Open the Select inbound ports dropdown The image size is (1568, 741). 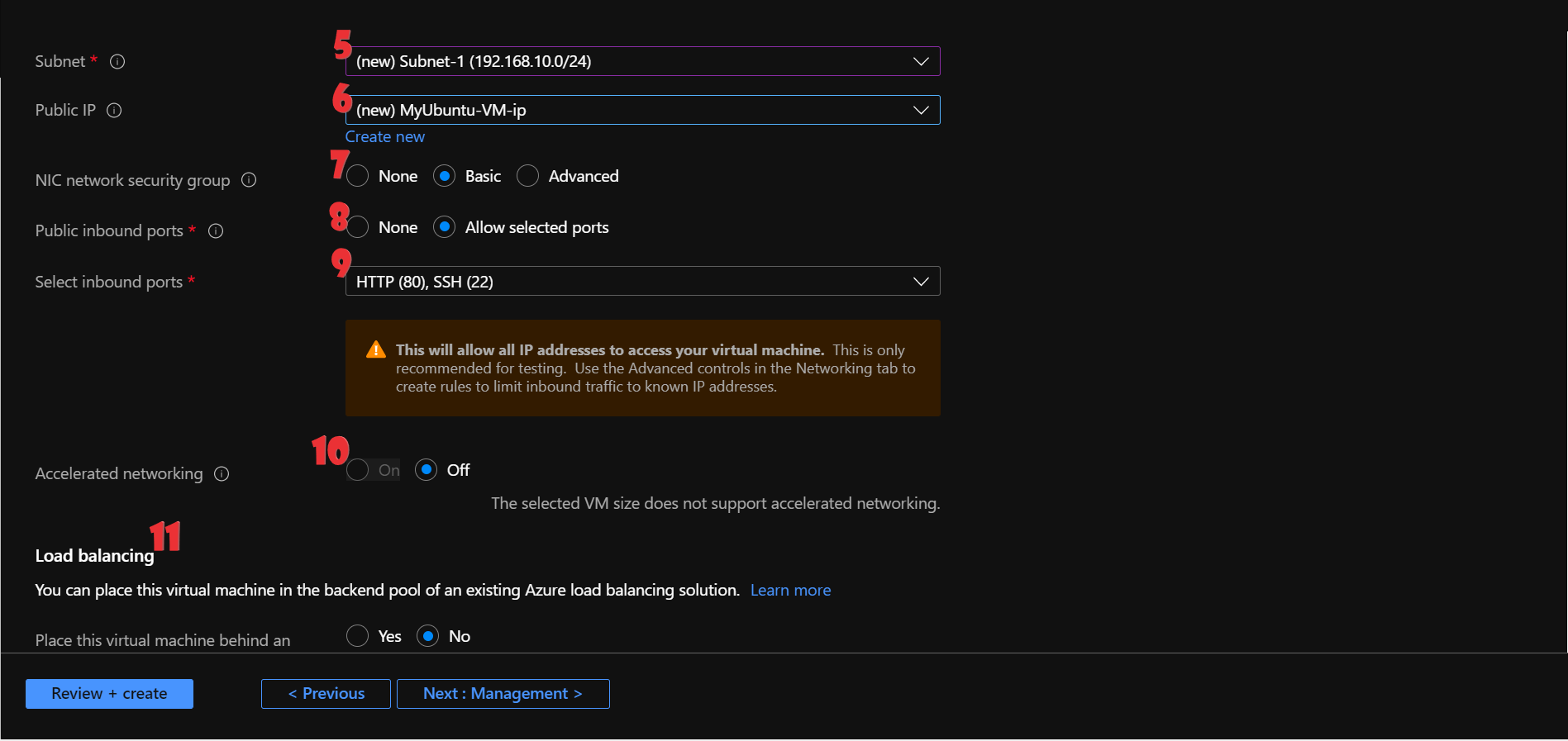[x=642, y=282]
